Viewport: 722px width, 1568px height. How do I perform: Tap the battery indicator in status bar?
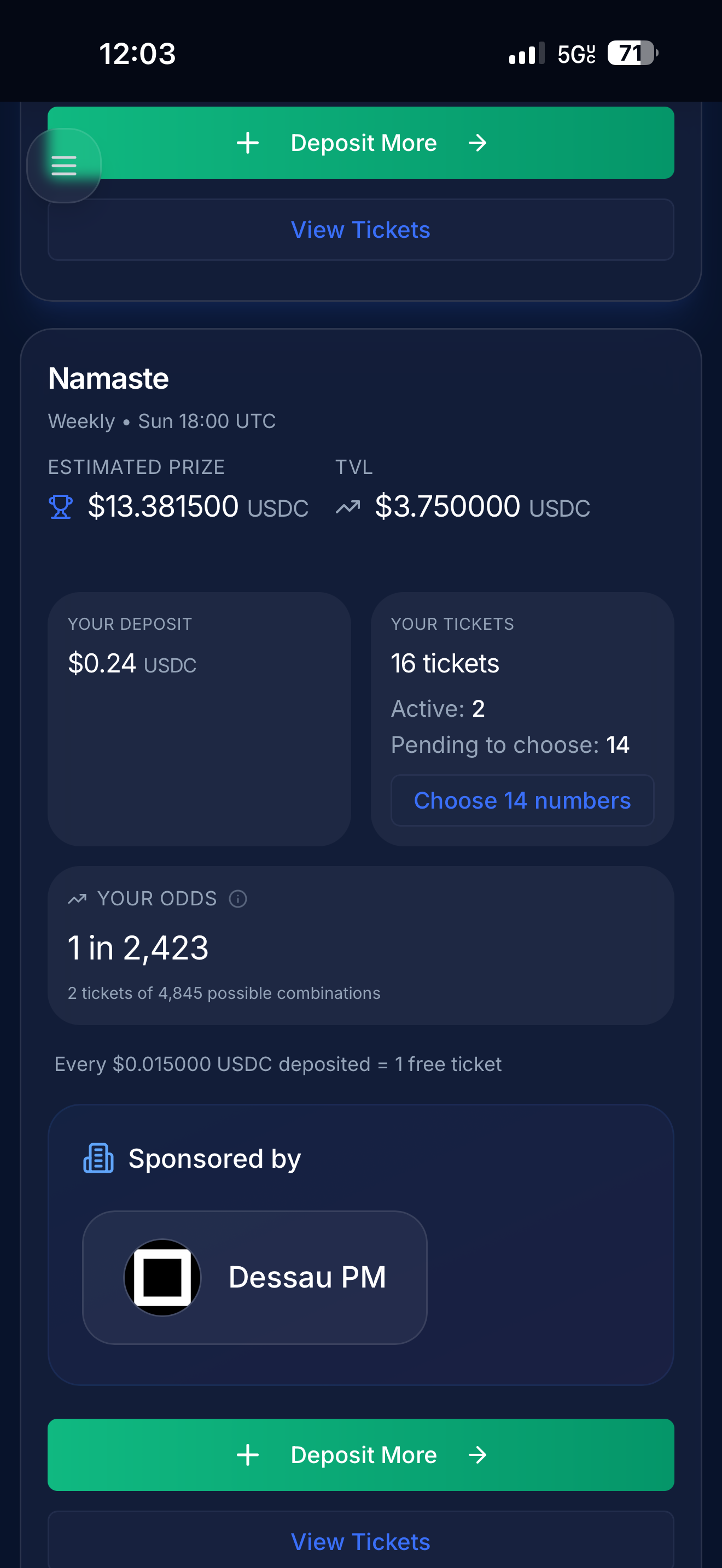coord(632,54)
